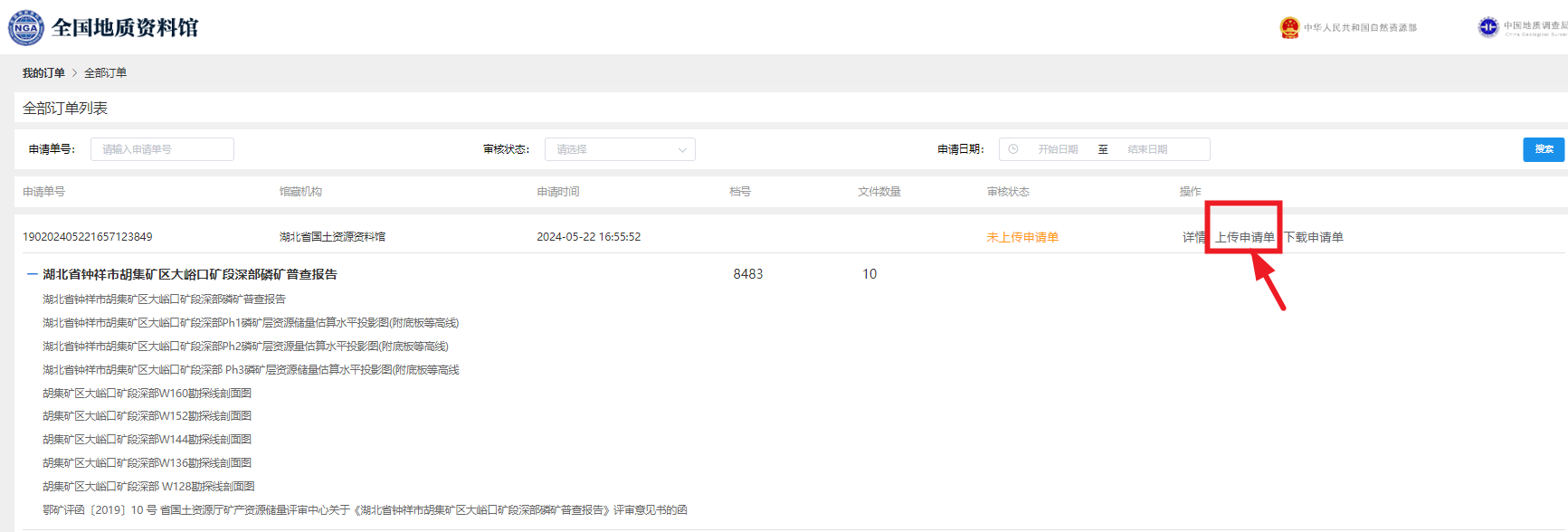Click the 档号 column header
The image size is (1568, 532).
pos(740,192)
